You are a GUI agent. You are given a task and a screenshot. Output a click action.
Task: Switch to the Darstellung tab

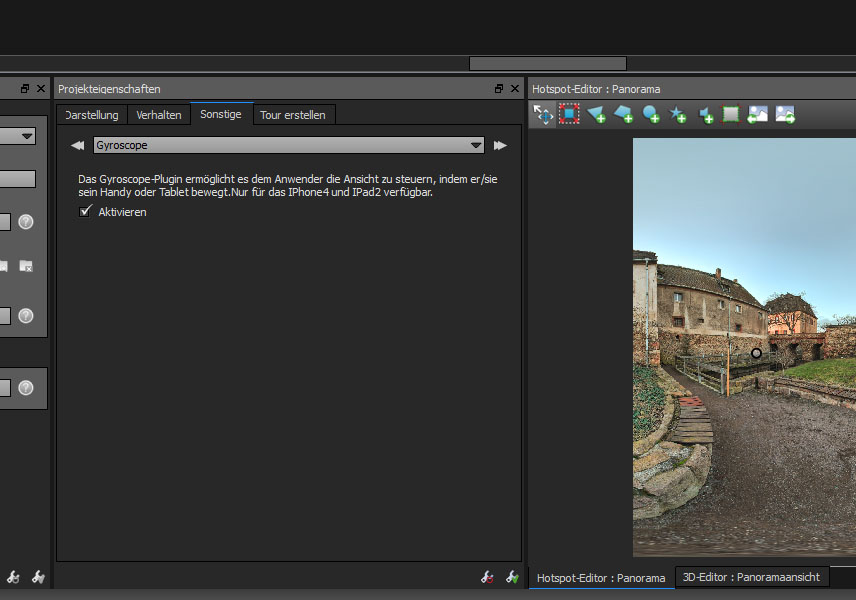tap(92, 115)
